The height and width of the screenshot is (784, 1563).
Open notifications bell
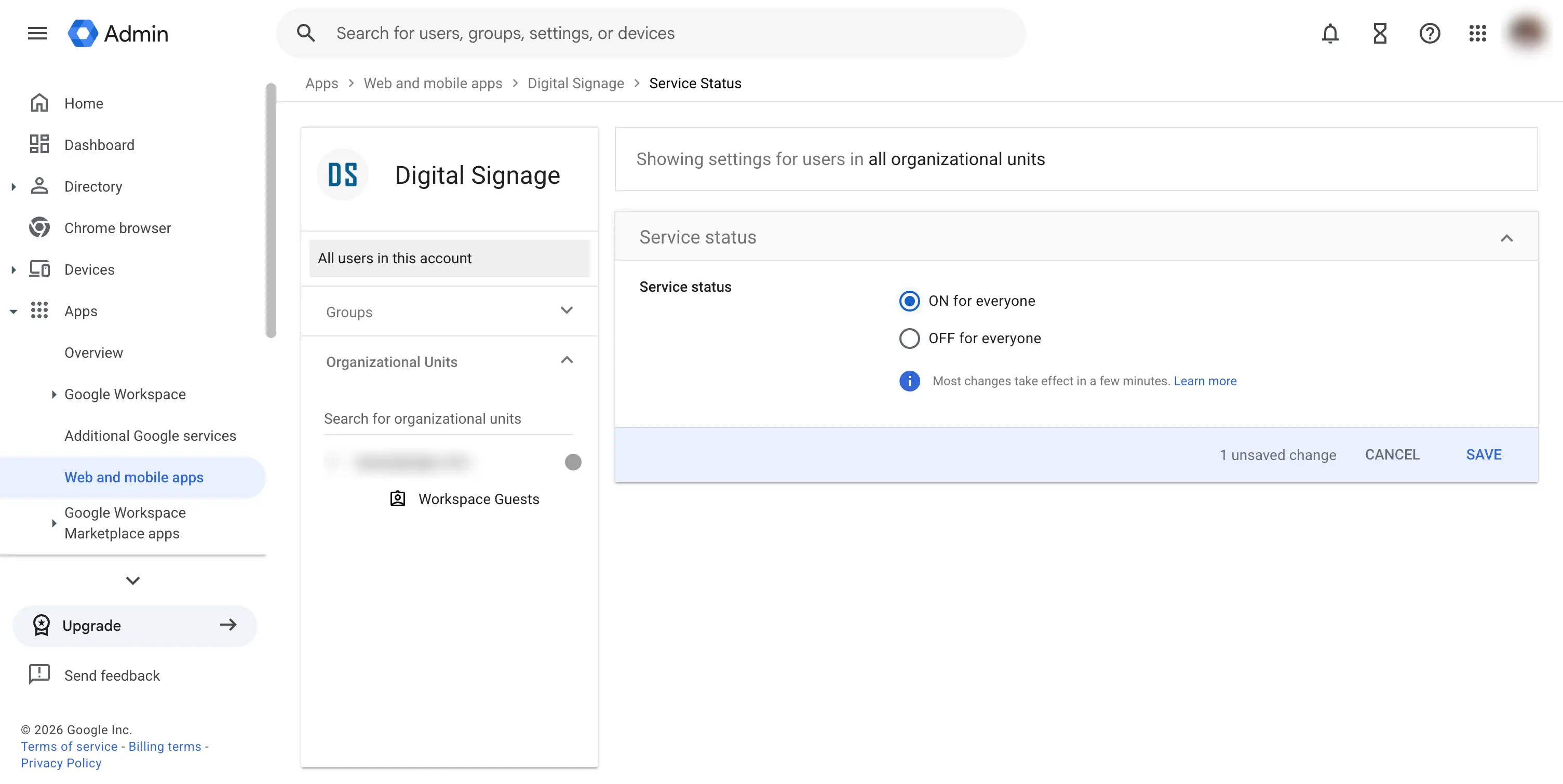click(1330, 33)
